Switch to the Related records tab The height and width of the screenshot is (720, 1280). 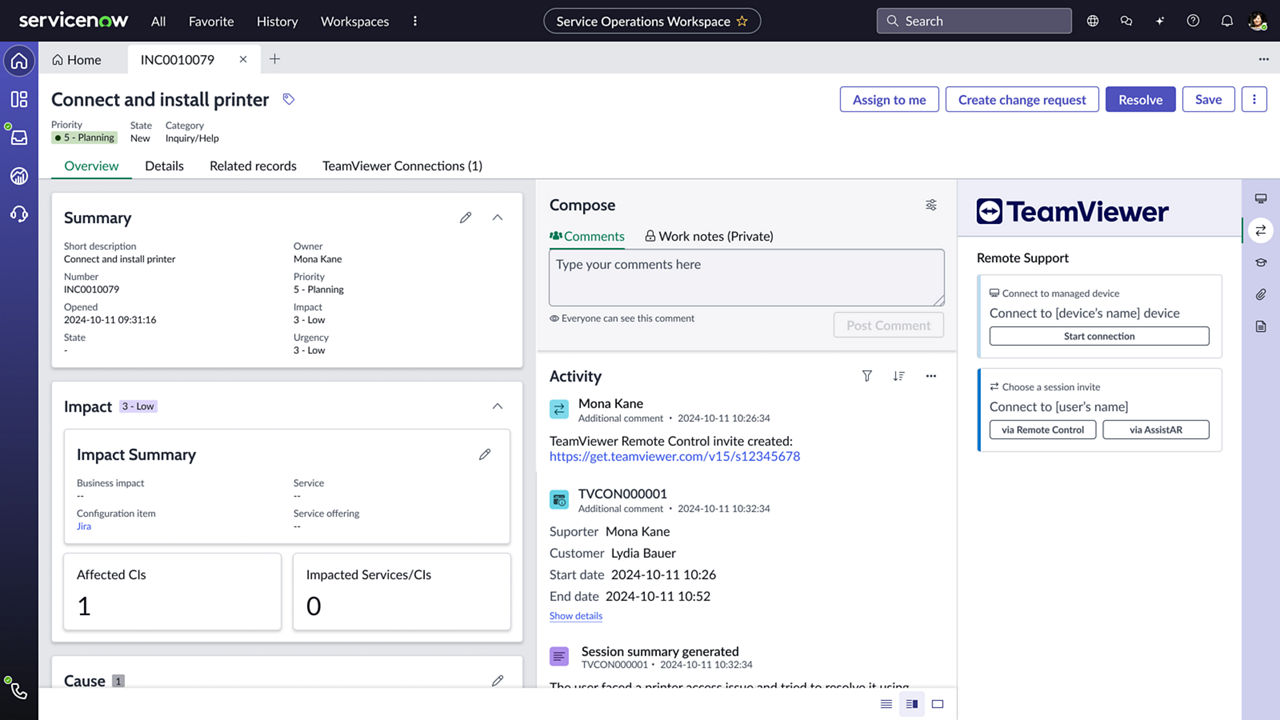(253, 166)
